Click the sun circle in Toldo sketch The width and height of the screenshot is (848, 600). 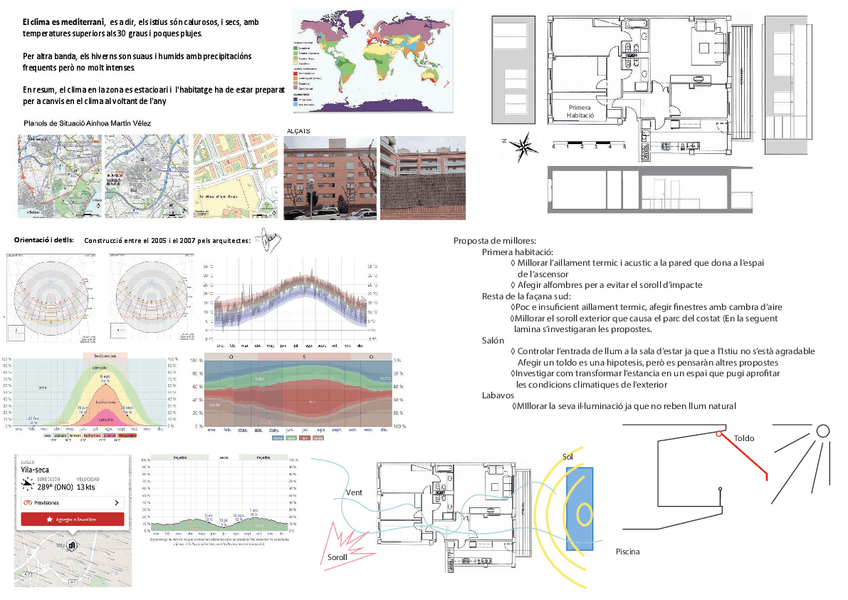coord(823,431)
